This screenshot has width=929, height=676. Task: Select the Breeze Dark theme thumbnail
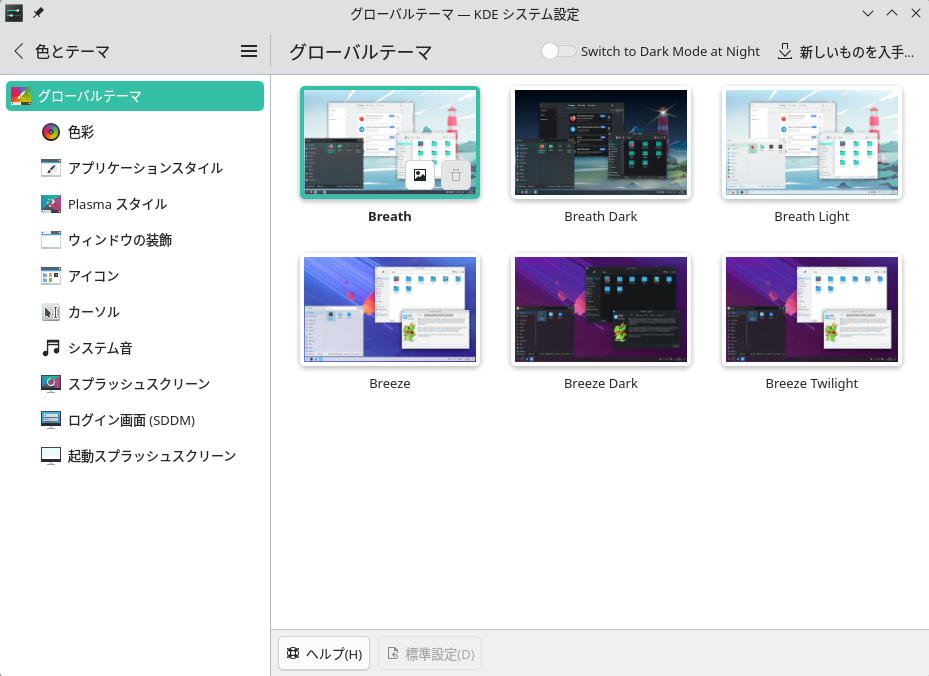click(x=601, y=309)
